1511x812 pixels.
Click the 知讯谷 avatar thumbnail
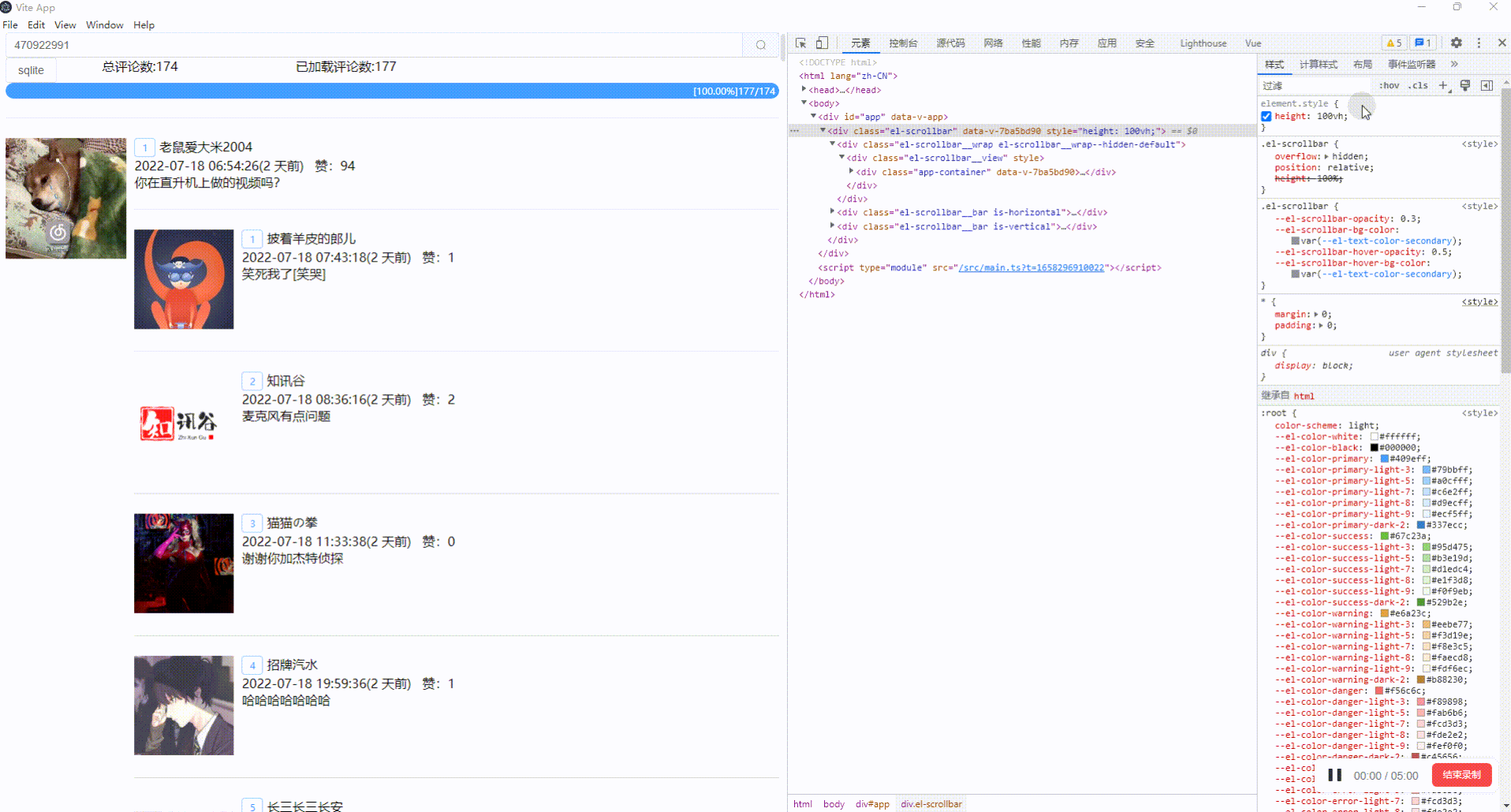tap(184, 422)
